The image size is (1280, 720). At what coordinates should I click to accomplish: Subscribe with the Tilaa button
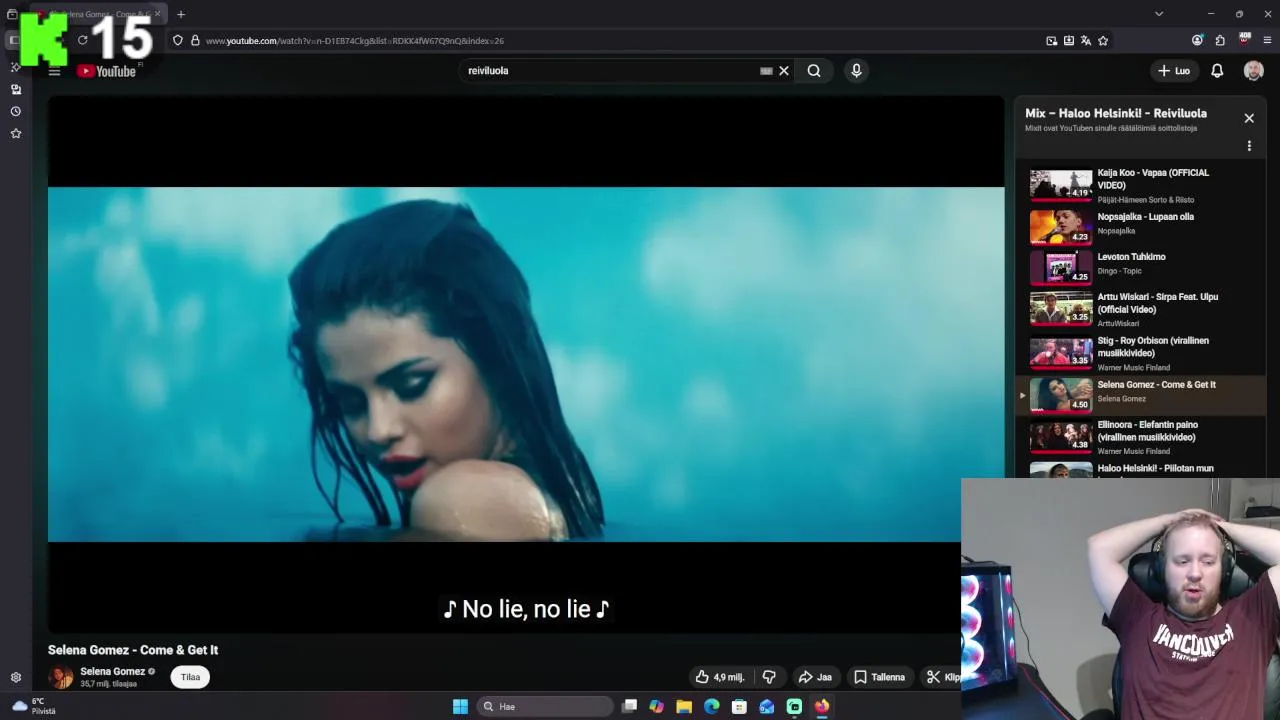pos(190,677)
